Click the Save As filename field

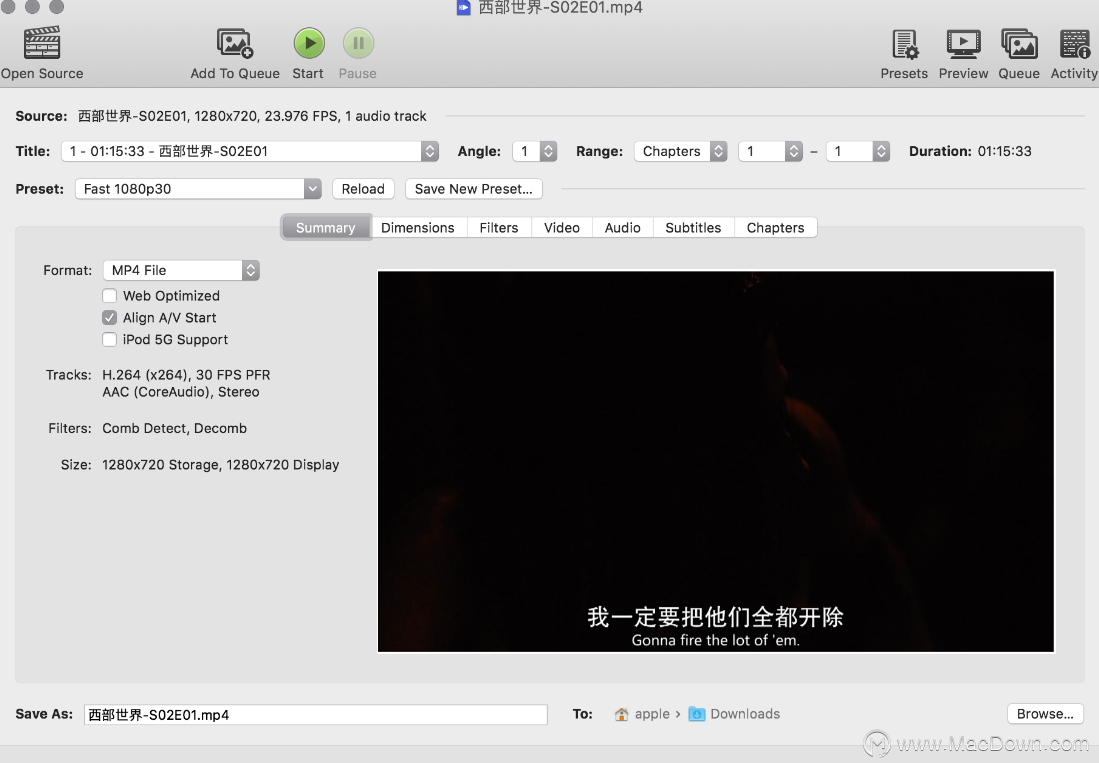[x=315, y=715]
